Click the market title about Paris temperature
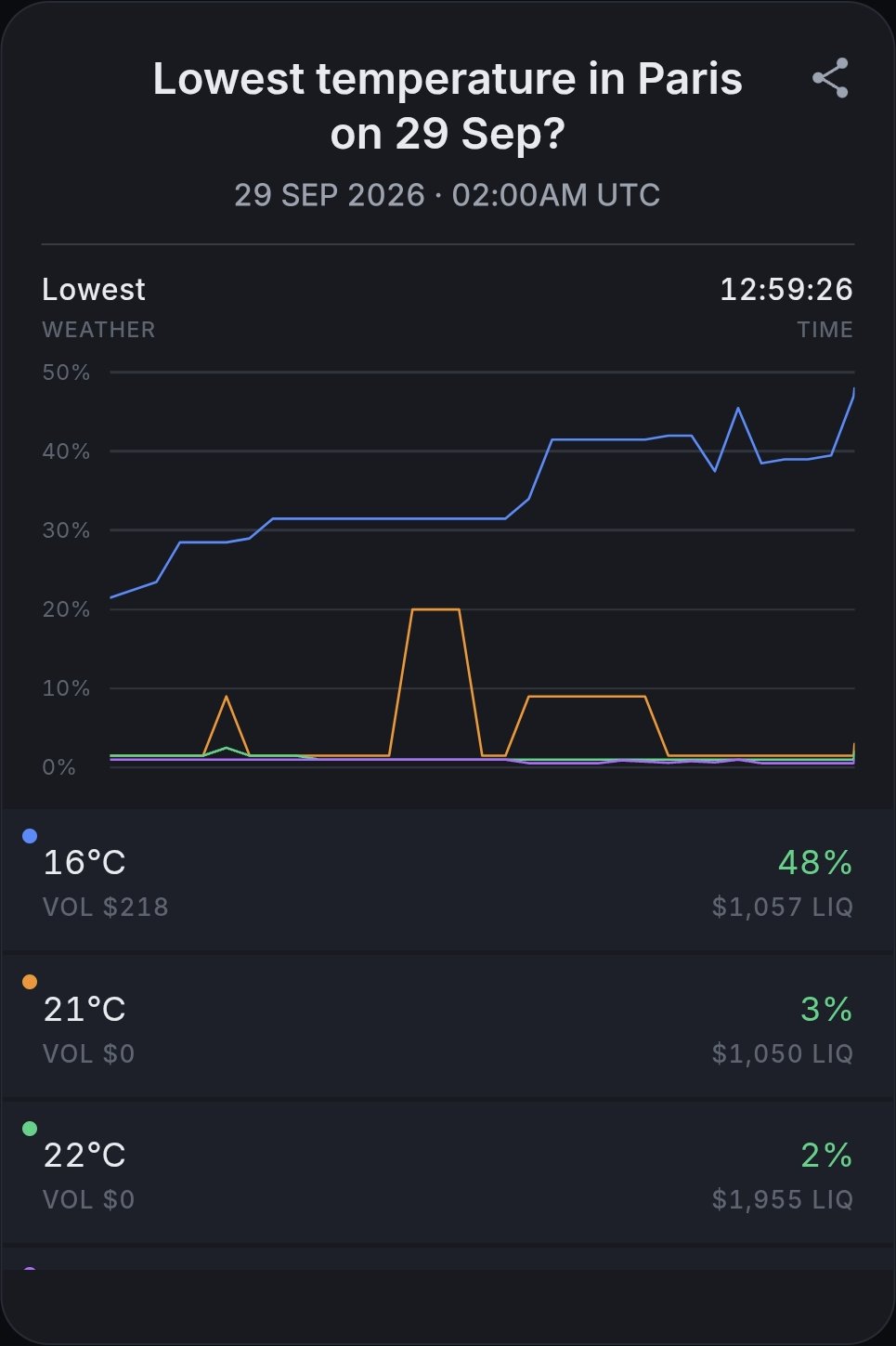The width and height of the screenshot is (896, 1346). tap(448, 106)
